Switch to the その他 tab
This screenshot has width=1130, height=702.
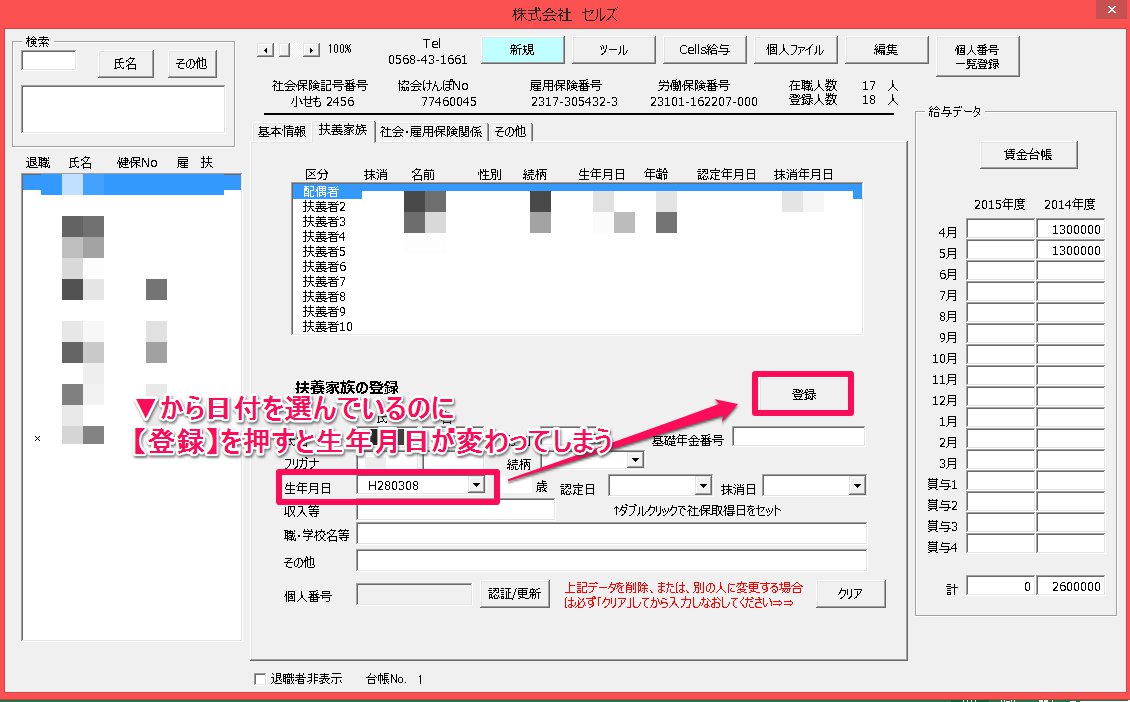[x=510, y=132]
